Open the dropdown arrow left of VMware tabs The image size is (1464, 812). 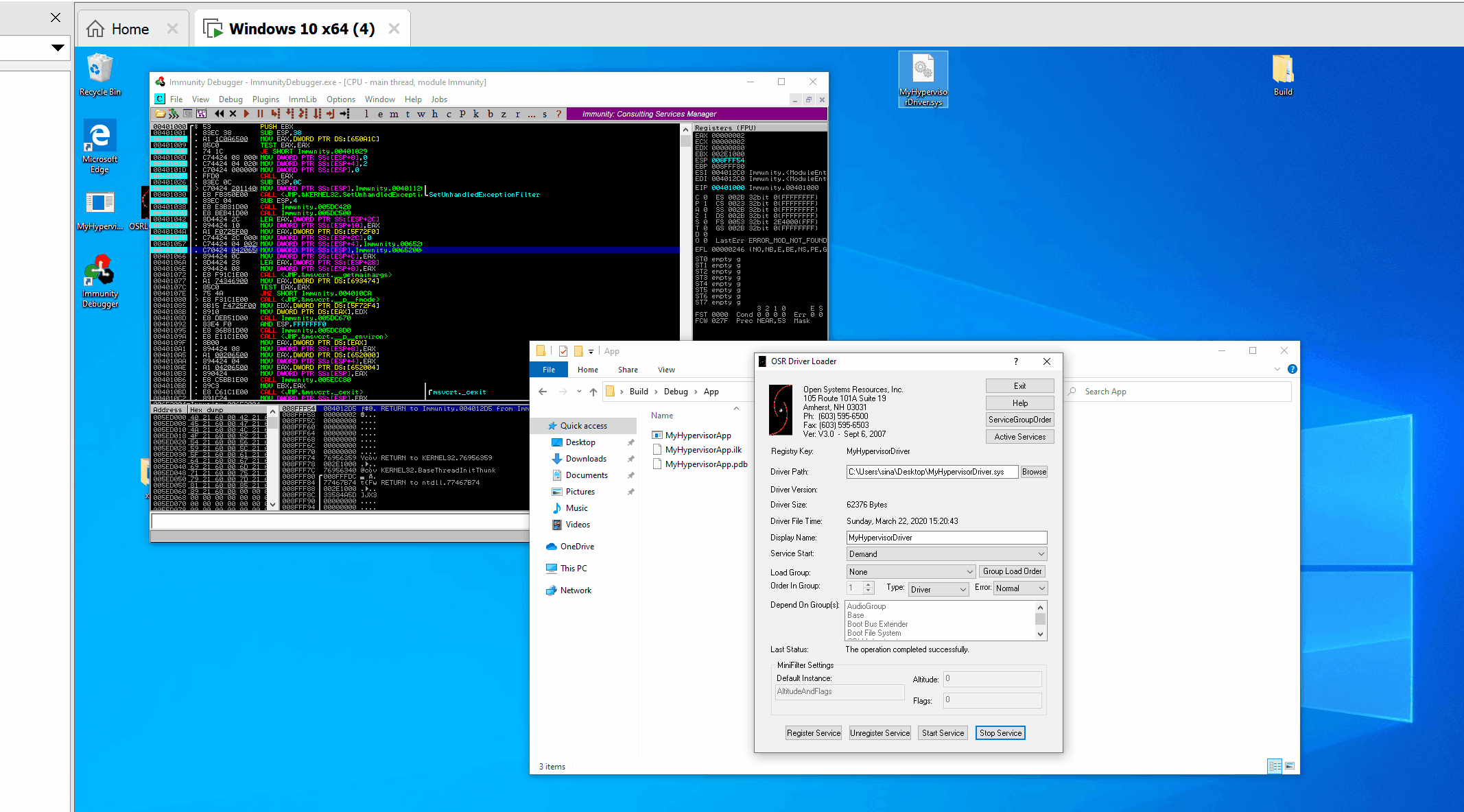click(58, 47)
